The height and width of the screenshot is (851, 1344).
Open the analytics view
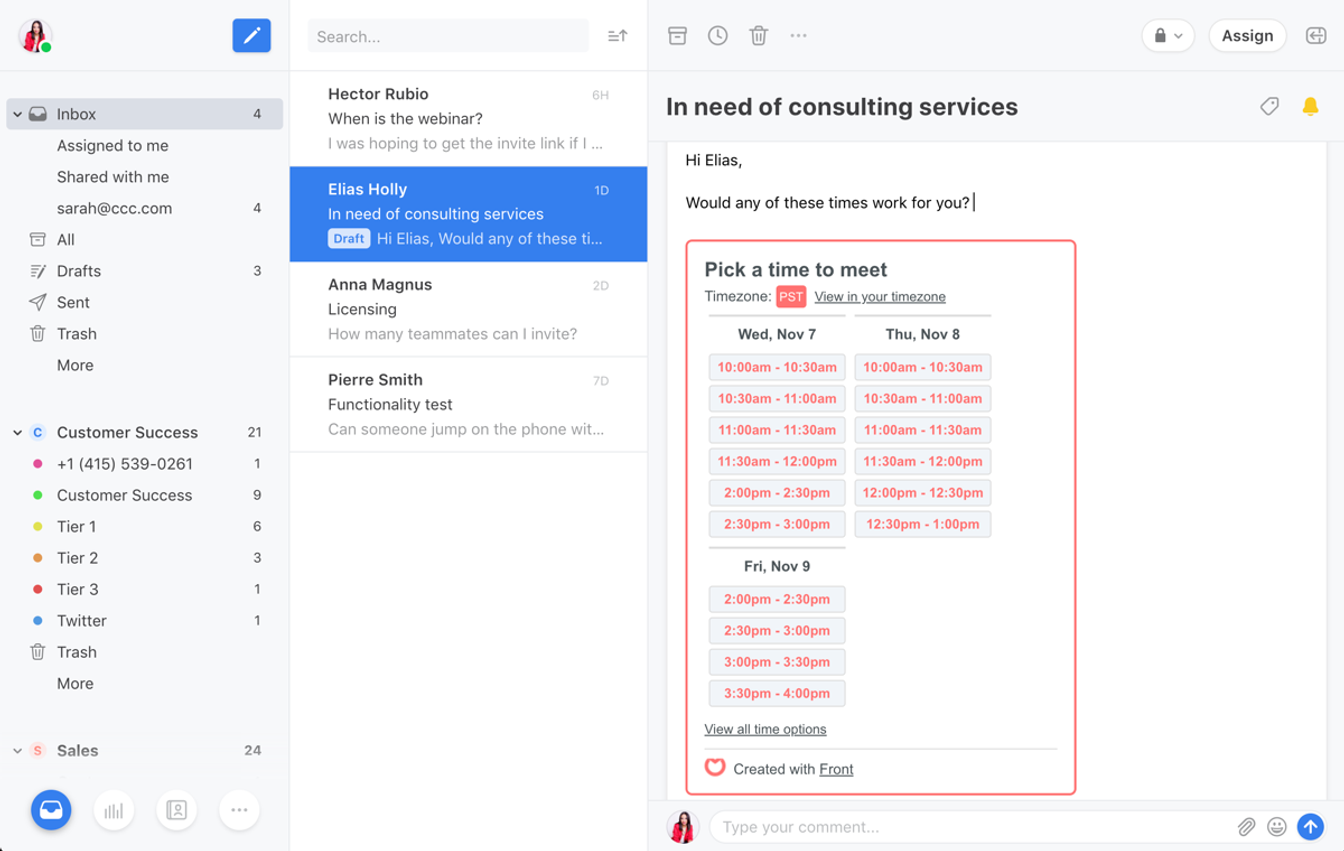click(x=114, y=810)
